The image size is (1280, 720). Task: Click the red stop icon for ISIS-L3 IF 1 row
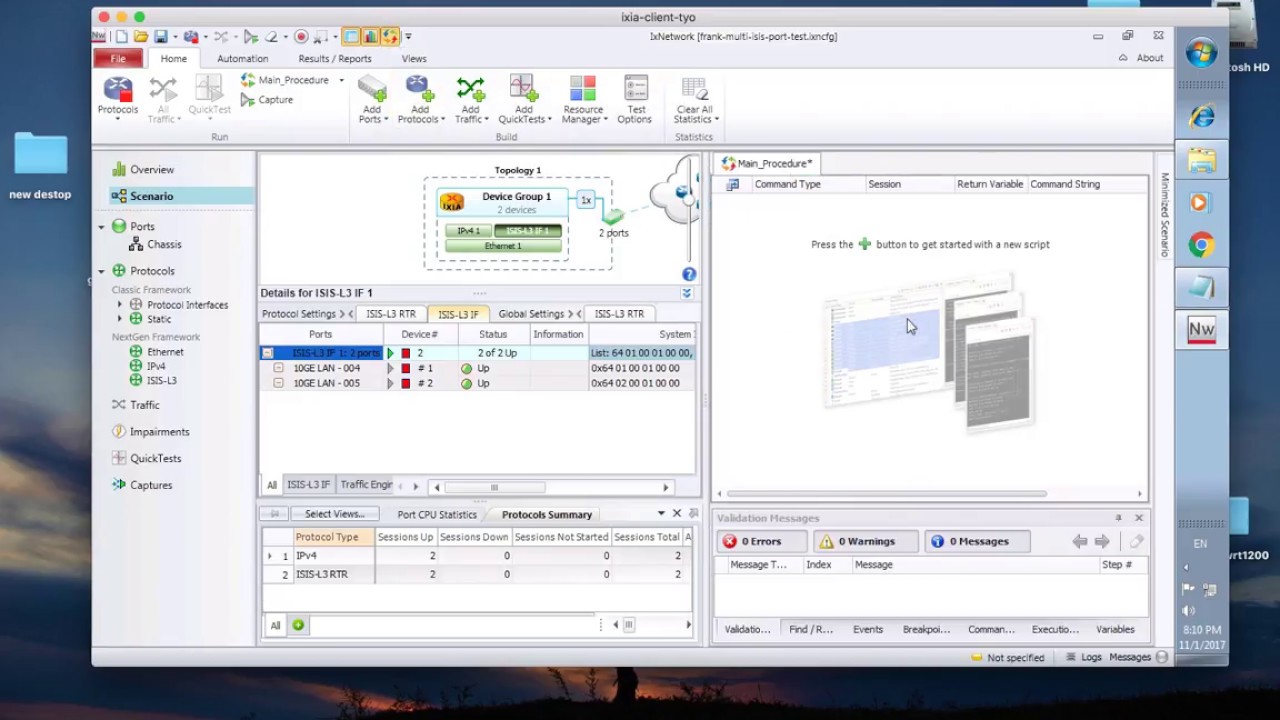click(405, 353)
